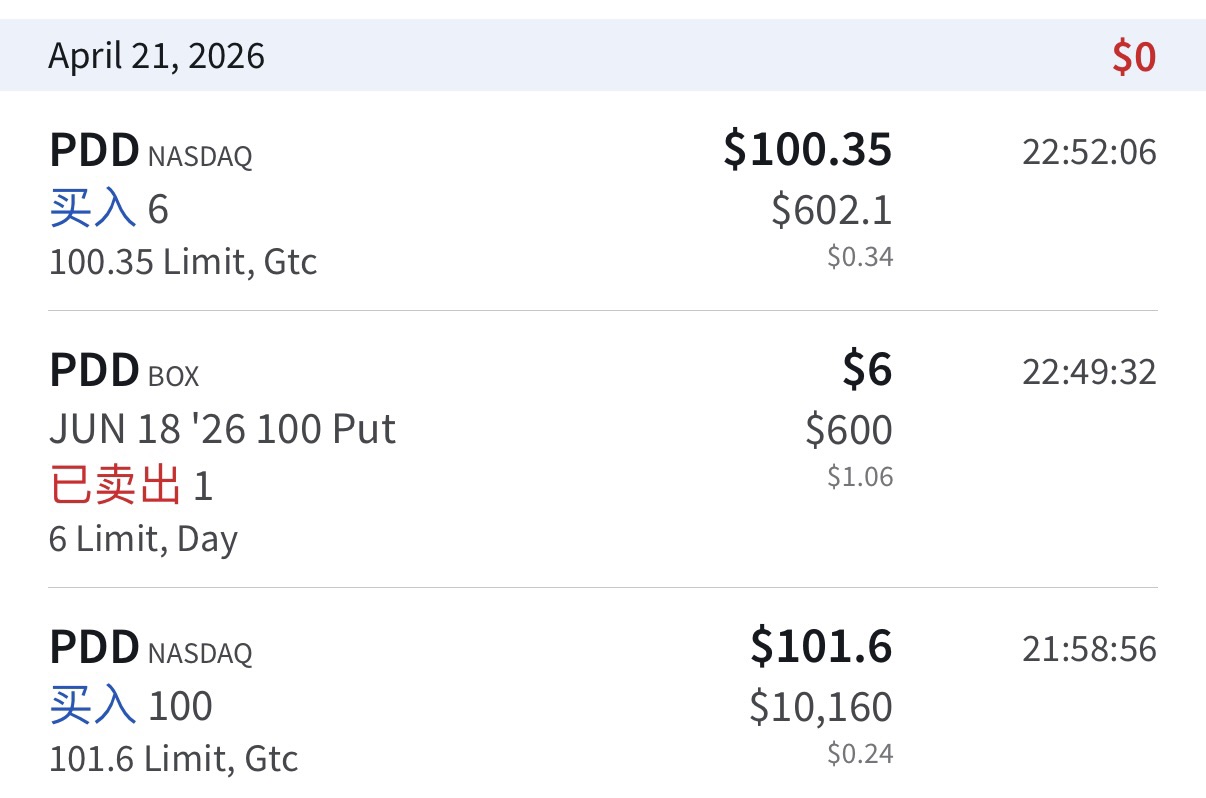Select the 22:49:32 trade timestamp

(x=1088, y=372)
